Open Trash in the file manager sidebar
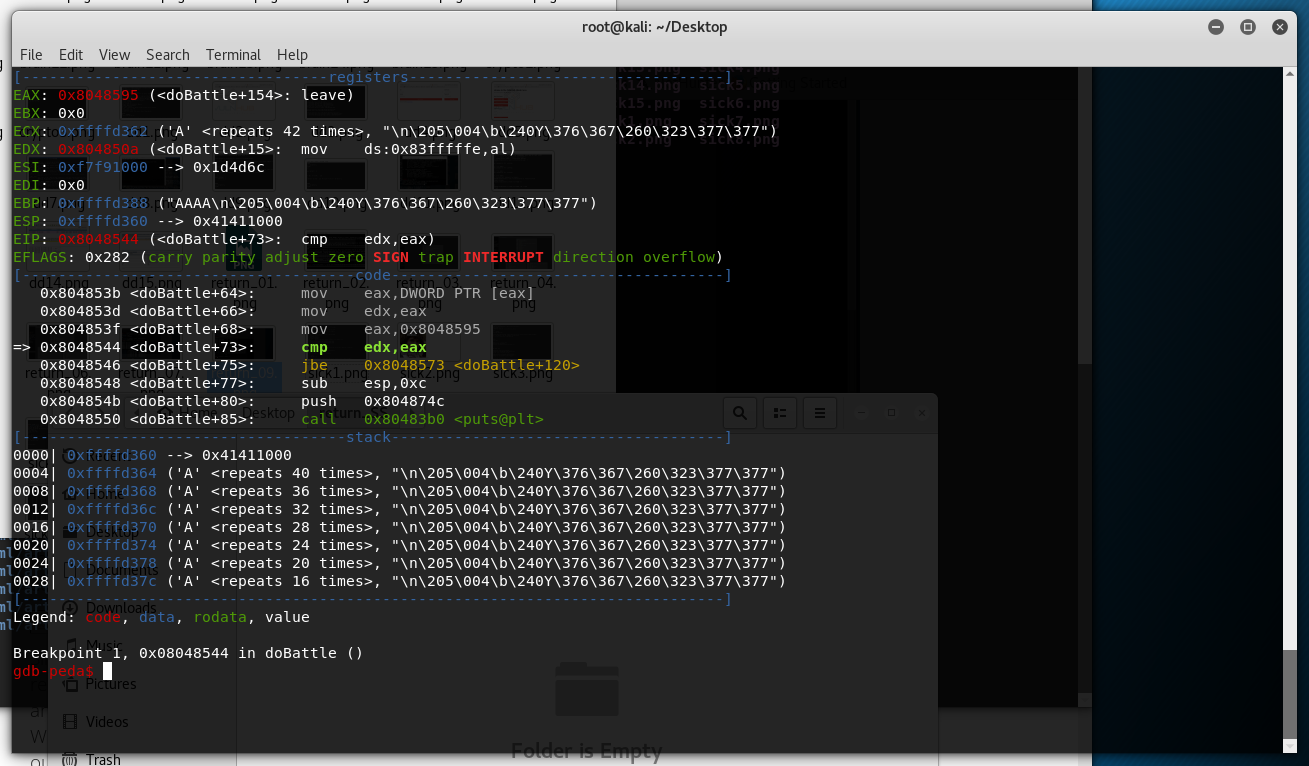 (x=103, y=759)
